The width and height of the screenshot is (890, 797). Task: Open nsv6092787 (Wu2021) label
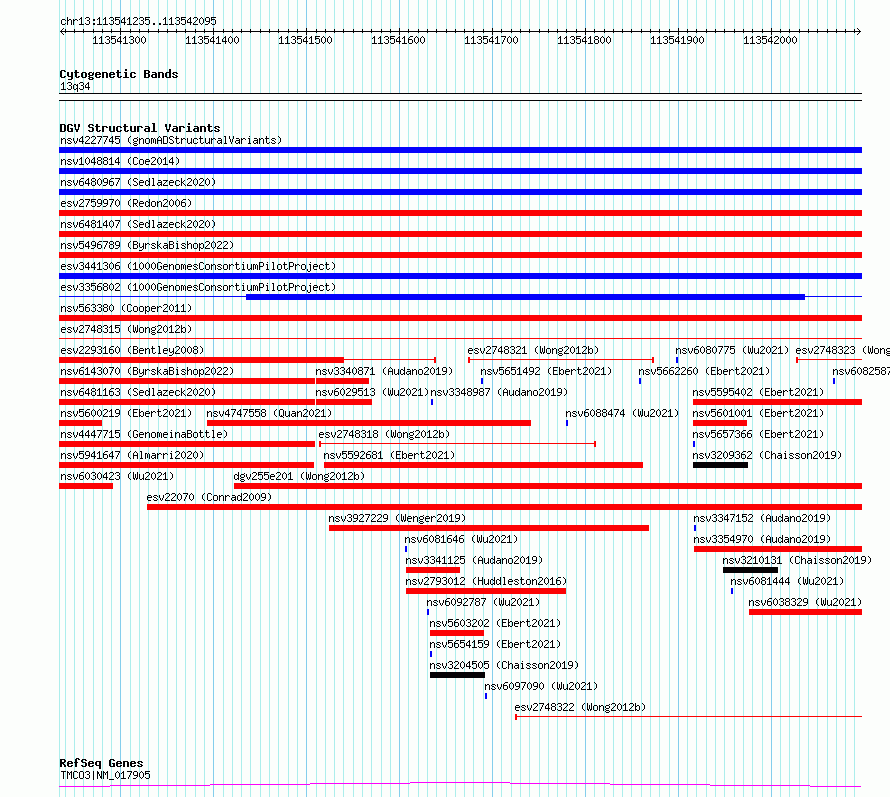483,602
